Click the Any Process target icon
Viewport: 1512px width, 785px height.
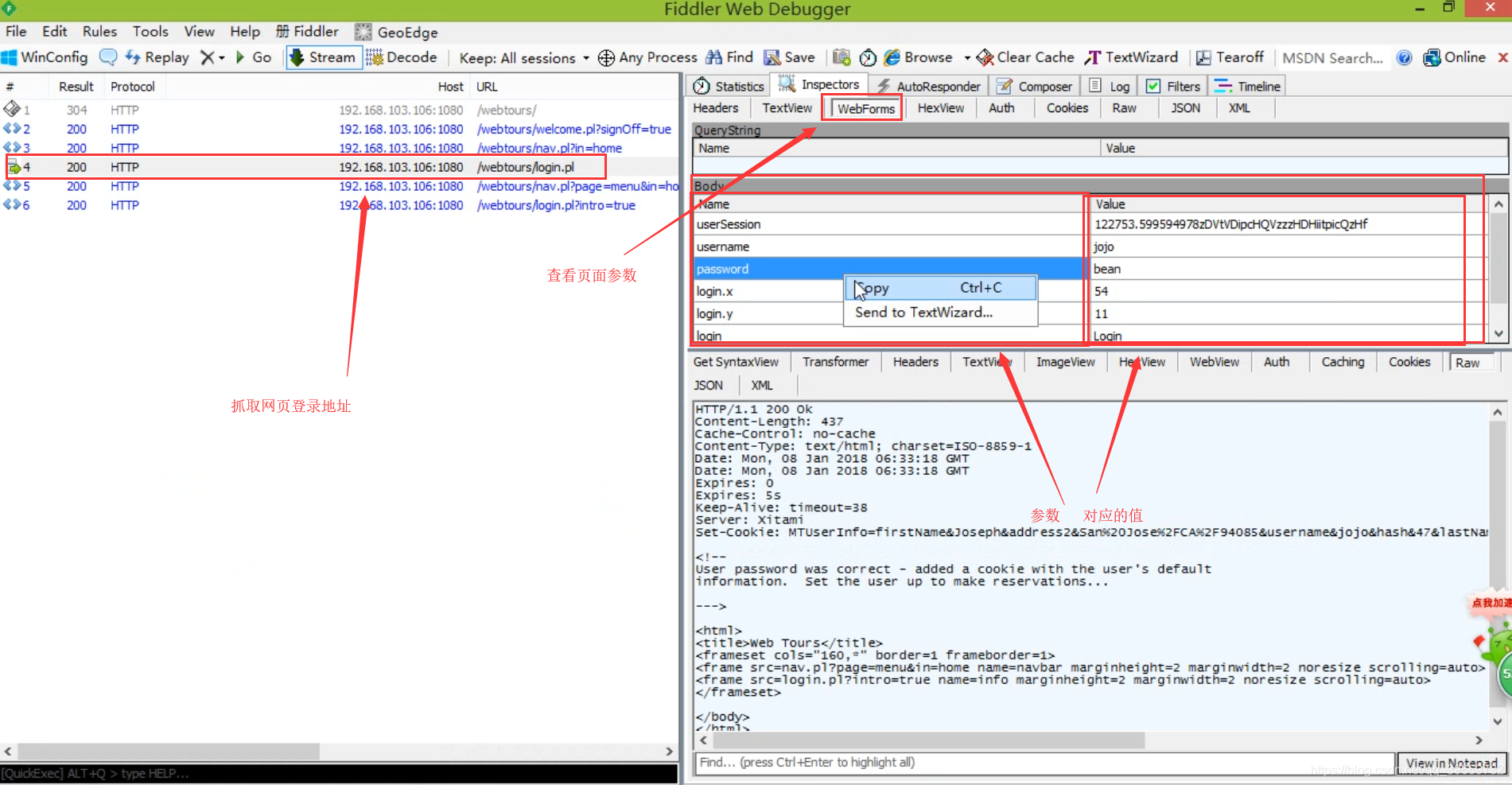pyautogui.click(x=606, y=58)
